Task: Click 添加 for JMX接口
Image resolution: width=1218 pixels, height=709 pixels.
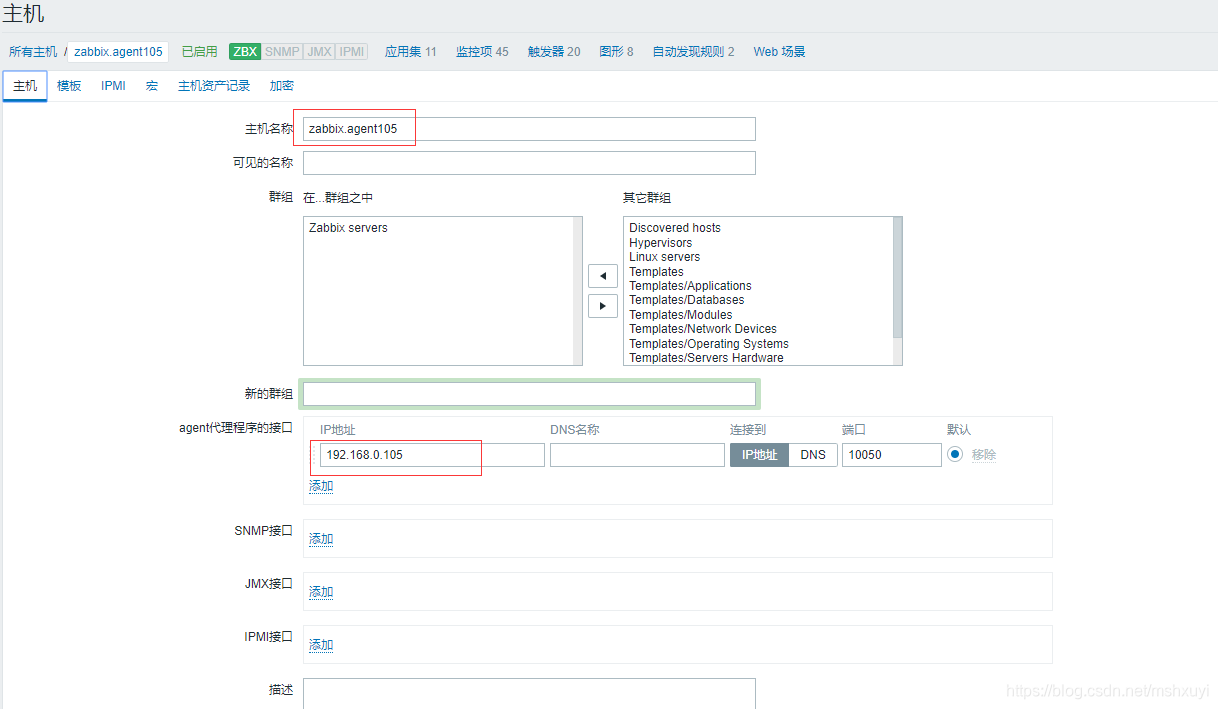Action: tap(321, 592)
